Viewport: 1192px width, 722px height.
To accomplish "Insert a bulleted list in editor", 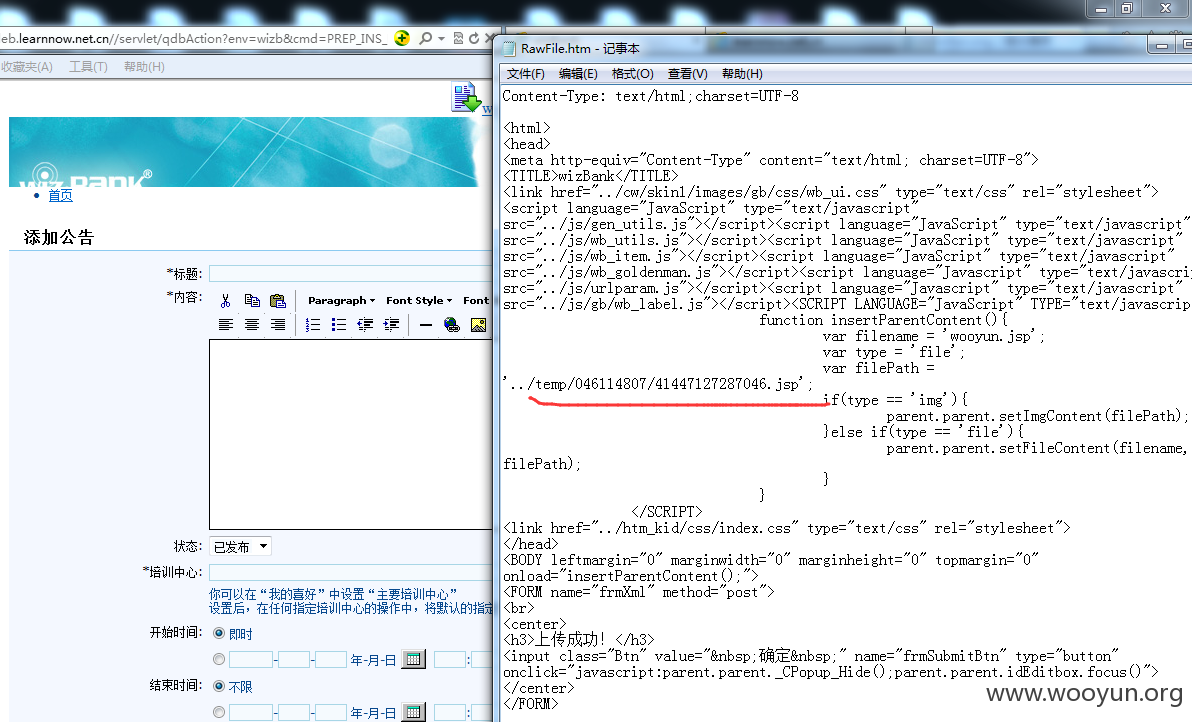I will tap(338, 325).
